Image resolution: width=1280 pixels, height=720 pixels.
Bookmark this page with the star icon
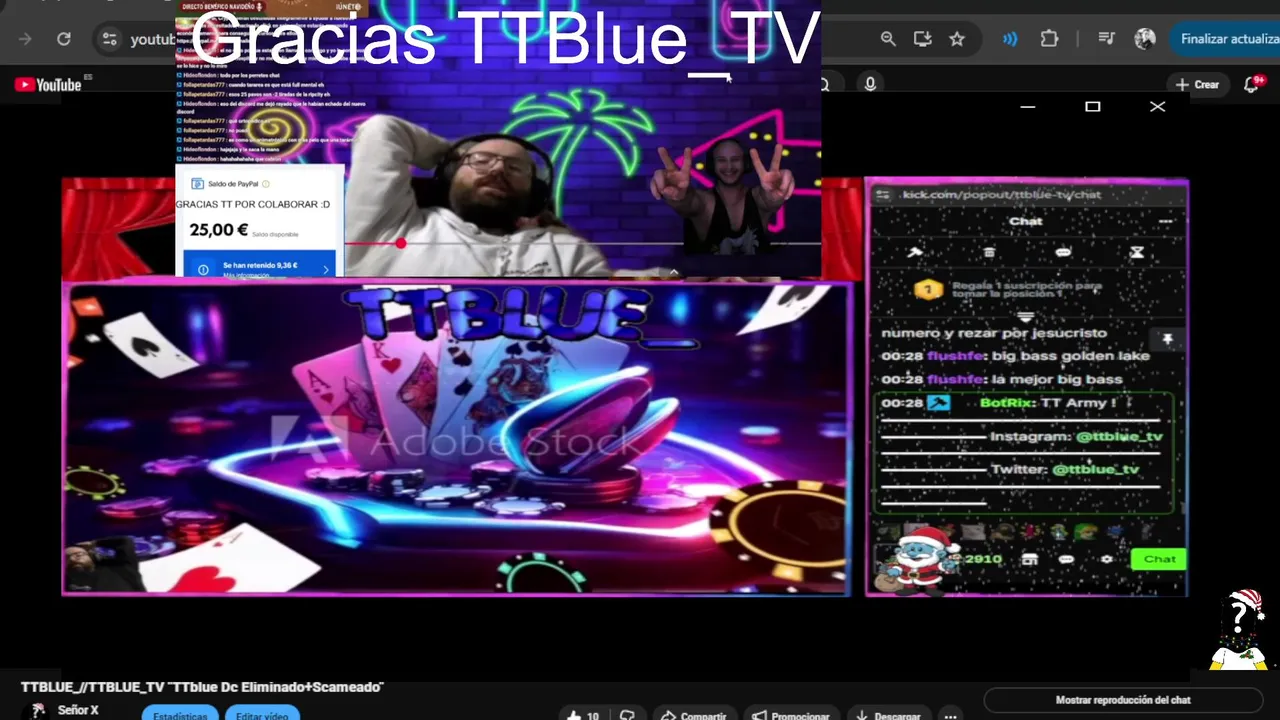pyautogui.click(x=957, y=39)
